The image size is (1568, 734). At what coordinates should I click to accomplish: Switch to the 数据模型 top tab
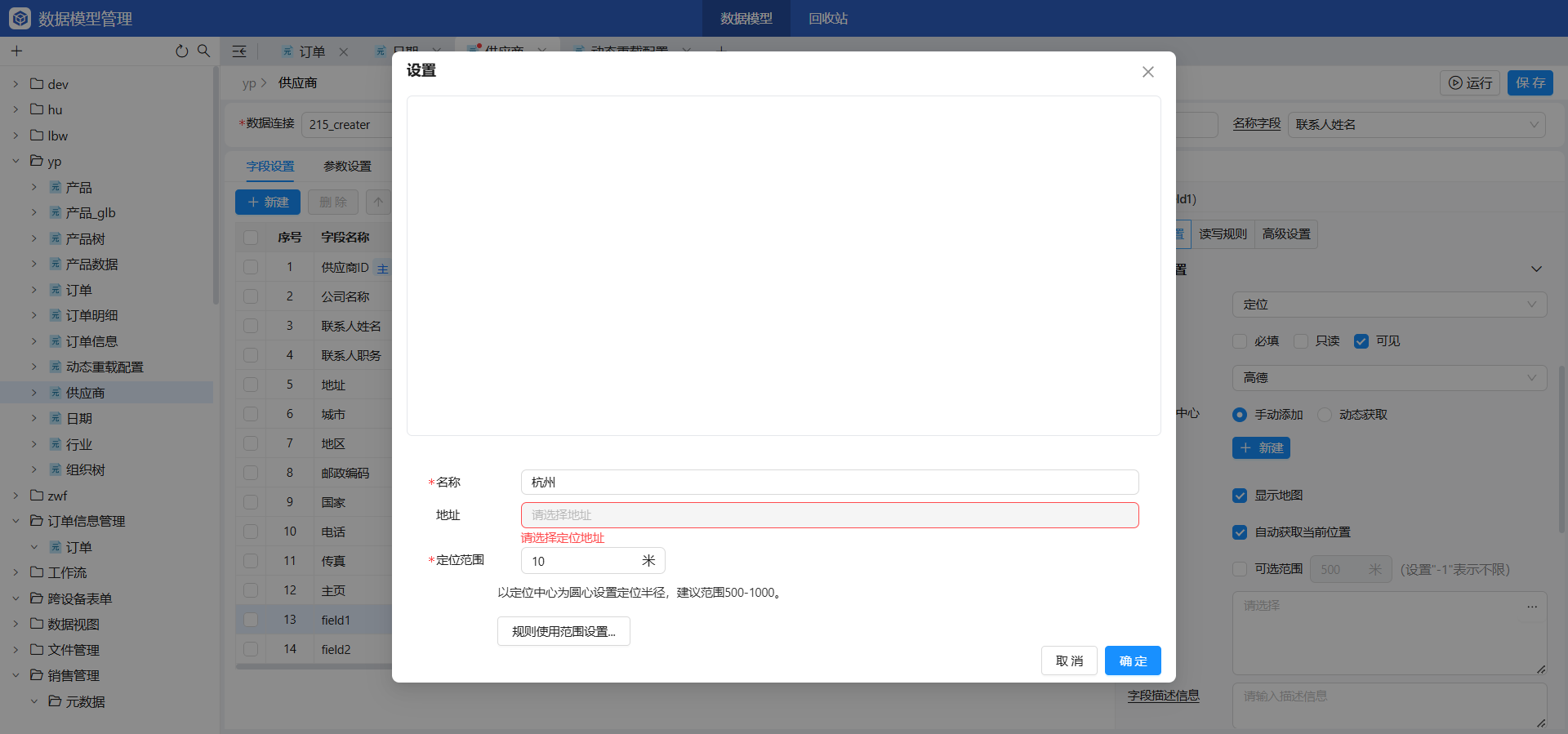tap(746, 18)
